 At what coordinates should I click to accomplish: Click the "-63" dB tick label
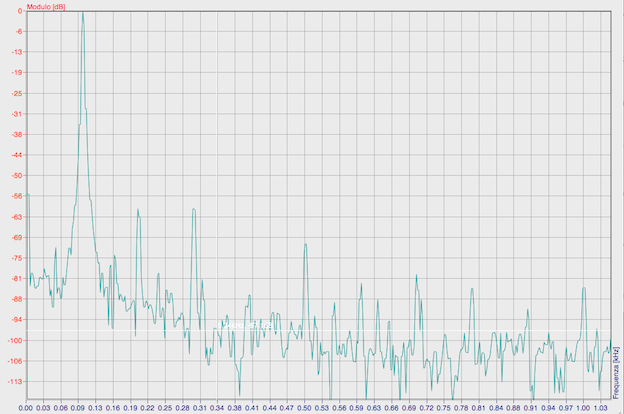18,217
